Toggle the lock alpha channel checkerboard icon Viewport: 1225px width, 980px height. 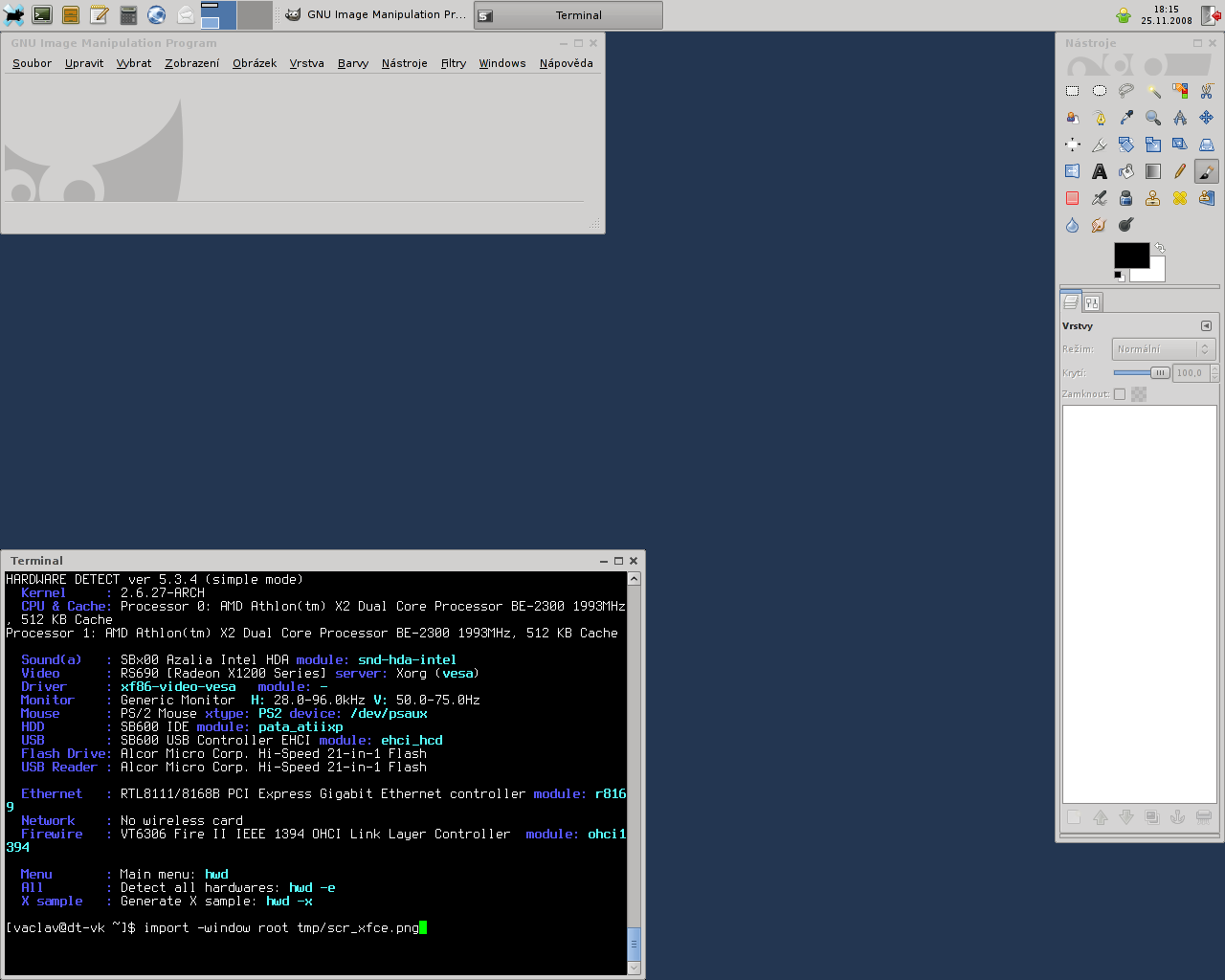pos(1139,394)
